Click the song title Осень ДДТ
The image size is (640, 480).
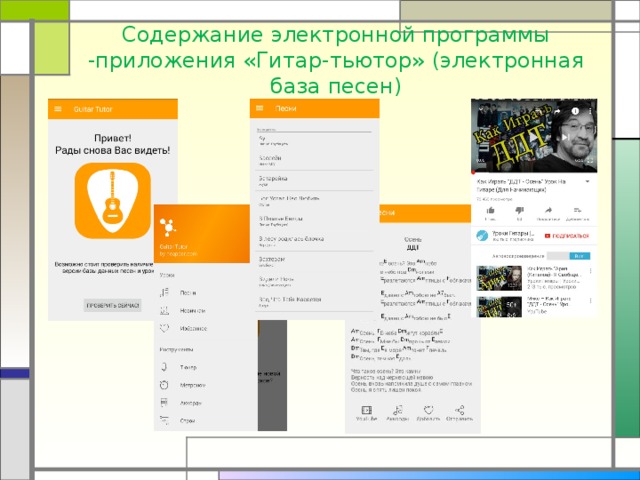pyautogui.click(x=413, y=244)
